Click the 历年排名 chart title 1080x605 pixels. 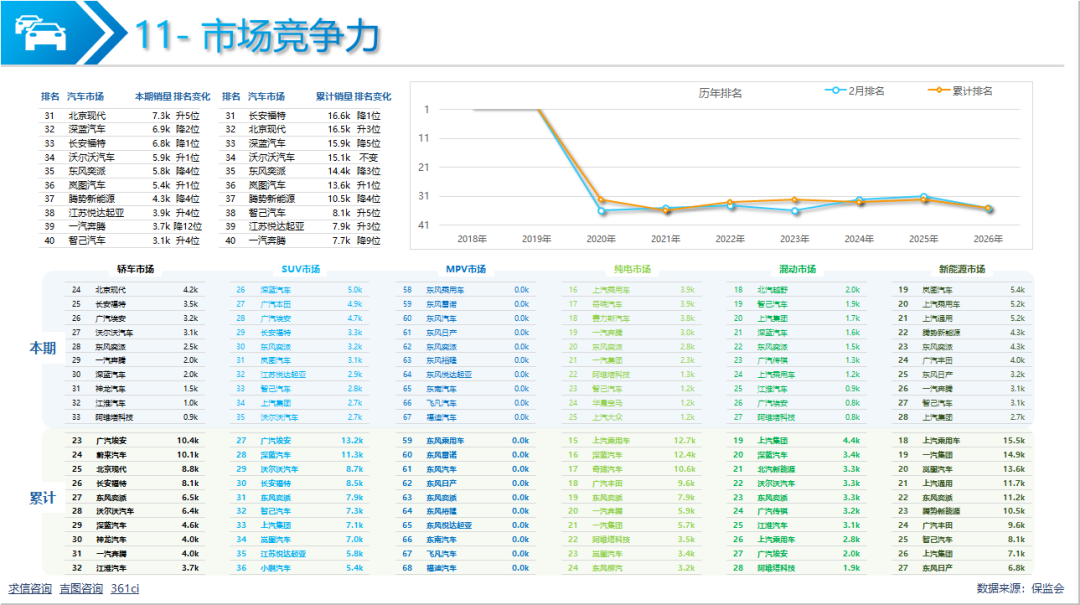(x=720, y=93)
